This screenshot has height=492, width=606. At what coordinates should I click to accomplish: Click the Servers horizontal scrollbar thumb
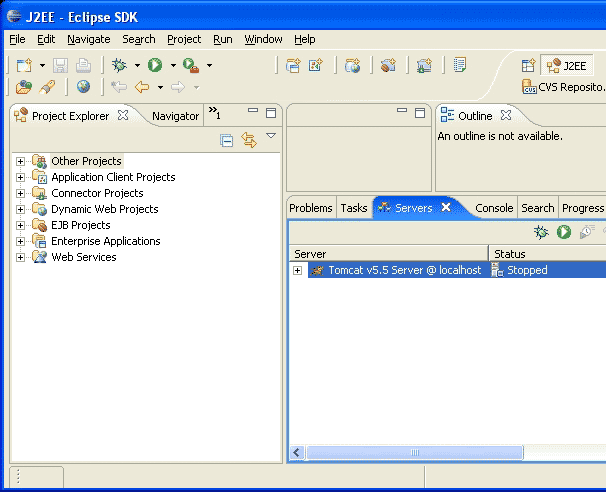tap(414, 452)
